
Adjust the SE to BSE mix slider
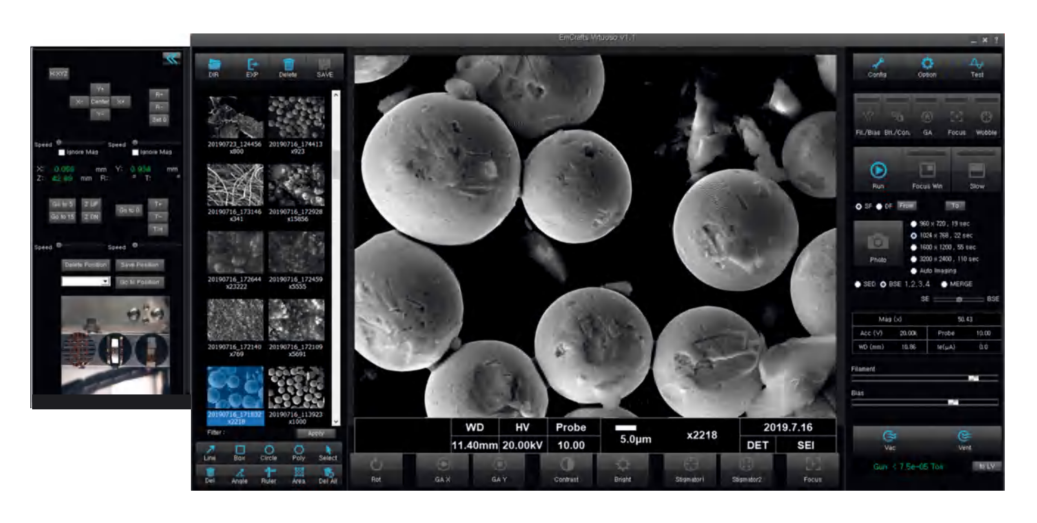[959, 300]
